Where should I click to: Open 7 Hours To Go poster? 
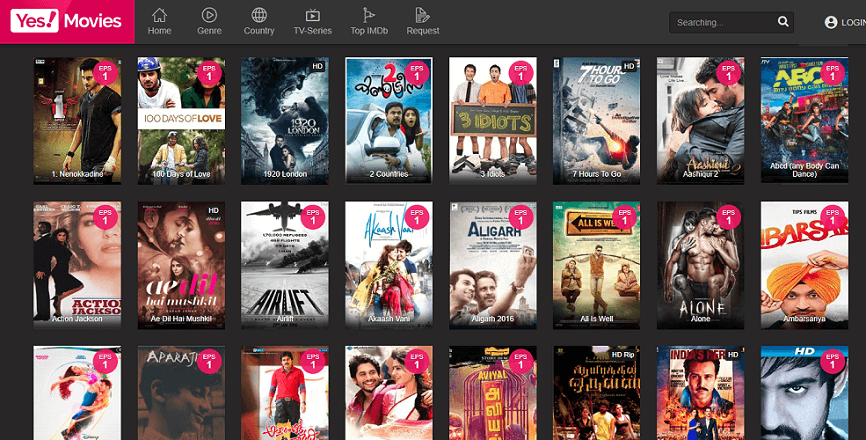[x=596, y=120]
